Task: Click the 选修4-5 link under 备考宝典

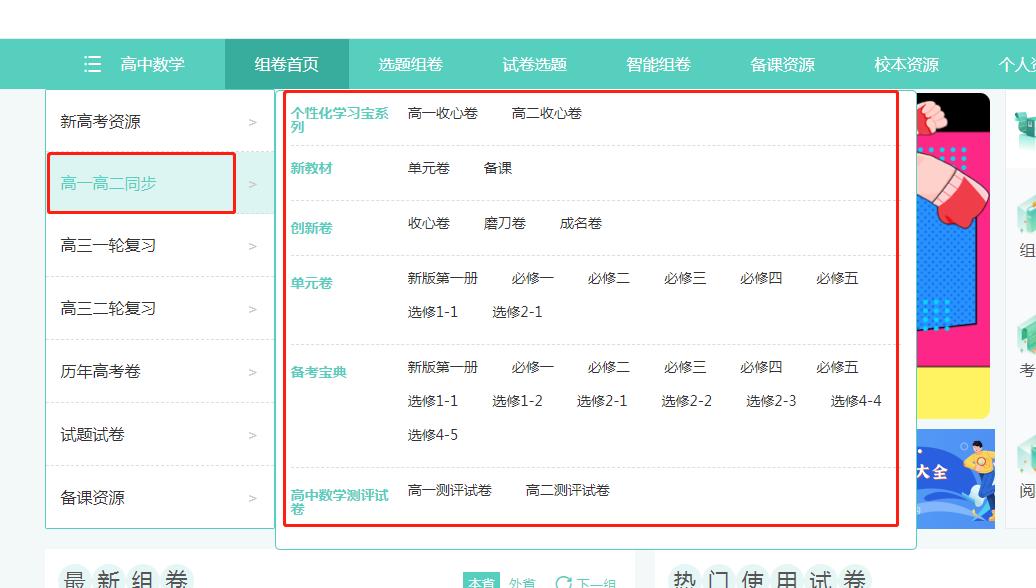Action: (x=433, y=434)
